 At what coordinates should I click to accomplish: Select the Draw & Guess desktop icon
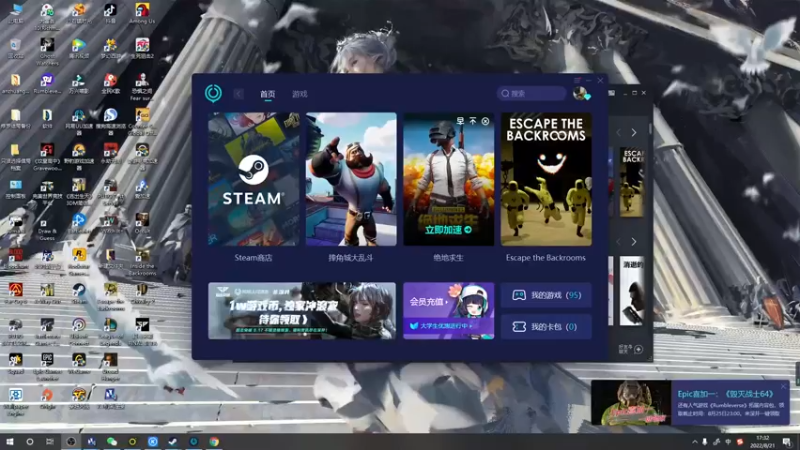coord(47,227)
